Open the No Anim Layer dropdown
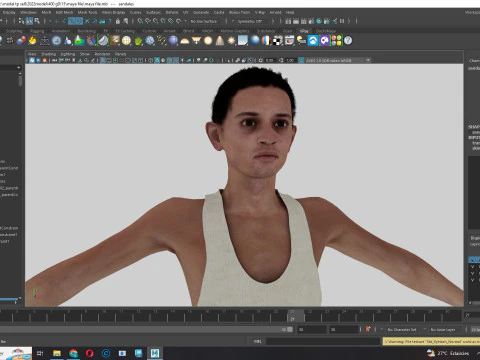Image resolution: width=480 pixels, height=360 pixels. [x=444, y=329]
